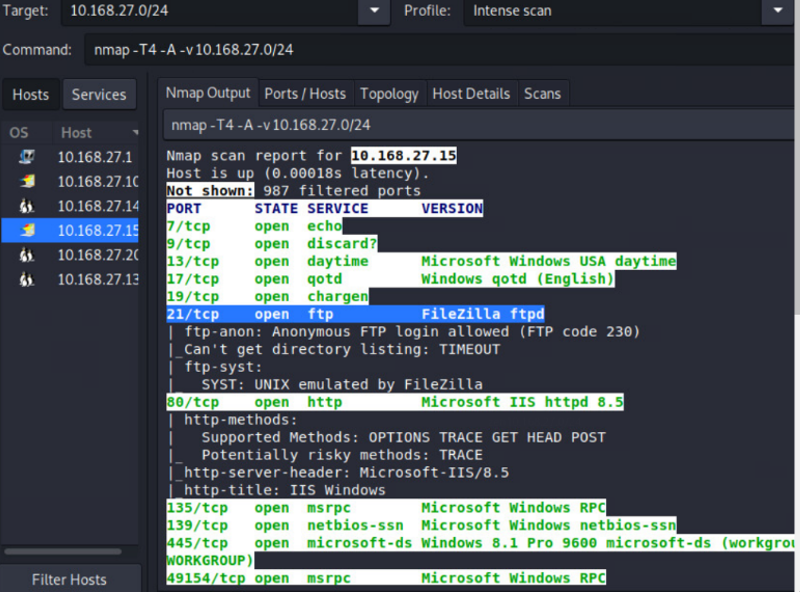Click the highlighted IP 10.168.27.15 in scan report
This screenshot has width=800, height=592.
click(404, 156)
